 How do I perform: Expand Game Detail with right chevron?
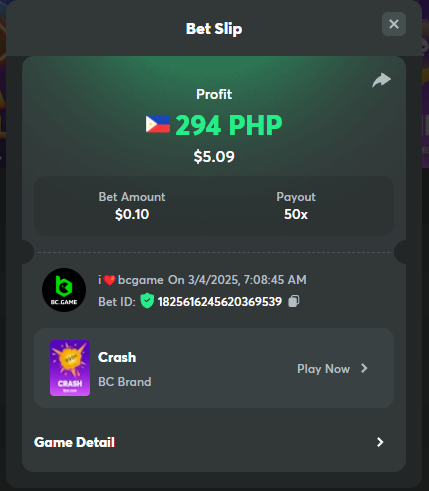coord(380,442)
